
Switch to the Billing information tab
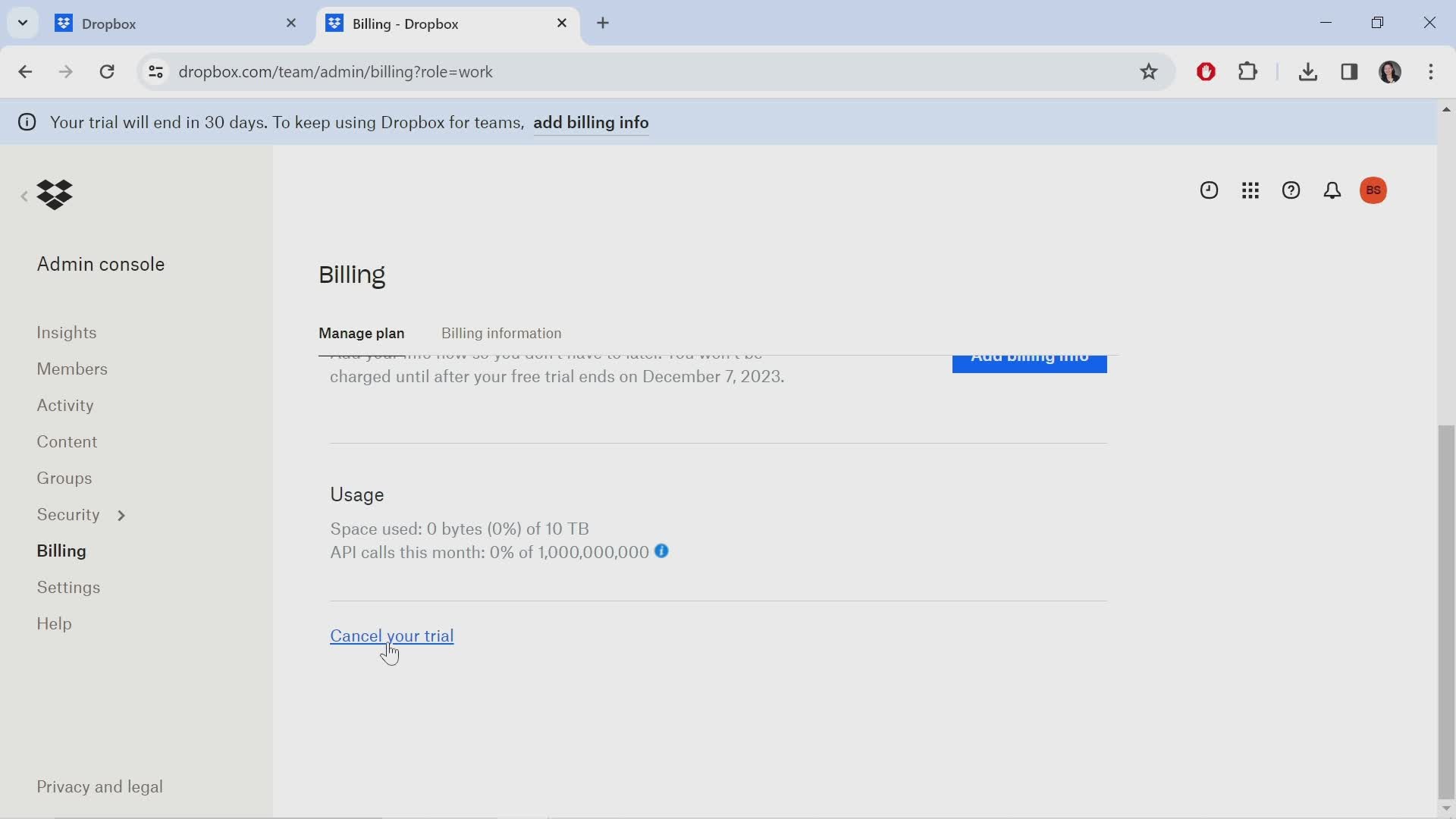tap(502, 333)
